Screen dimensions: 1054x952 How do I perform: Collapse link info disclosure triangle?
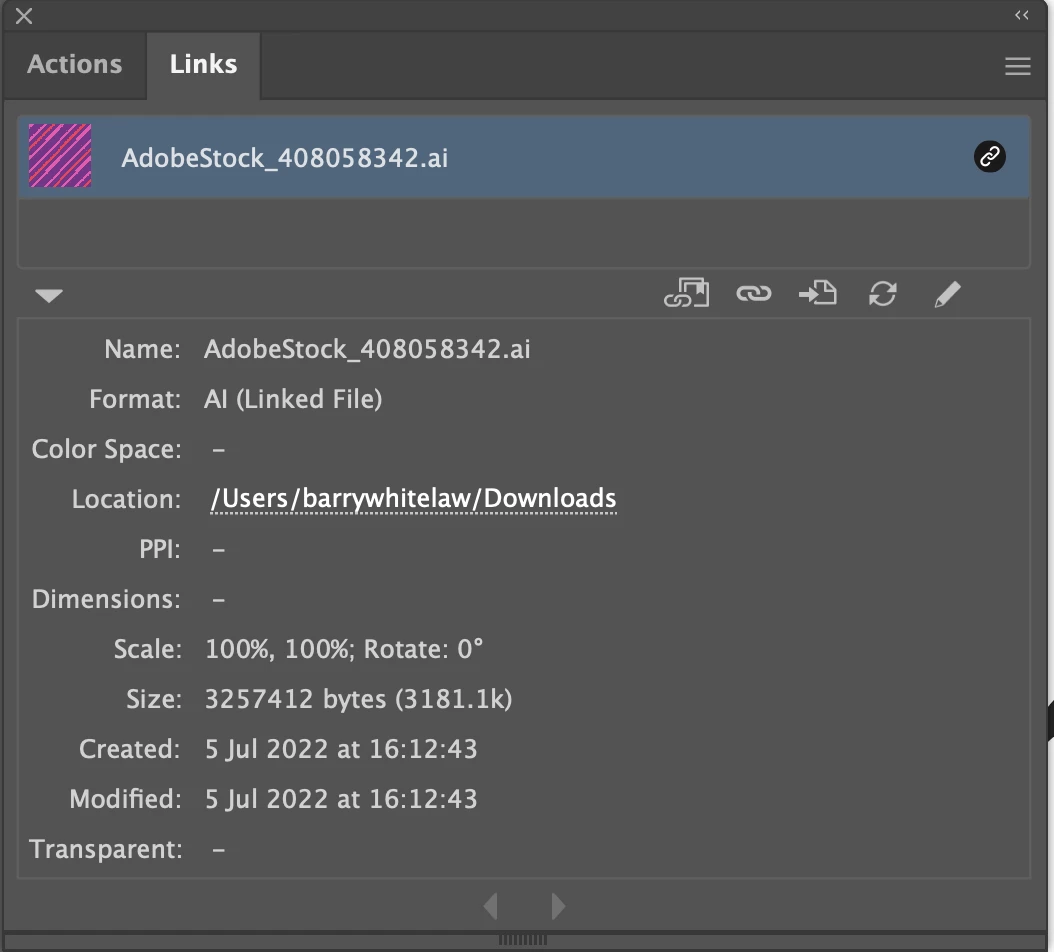[x=49, y=295]
